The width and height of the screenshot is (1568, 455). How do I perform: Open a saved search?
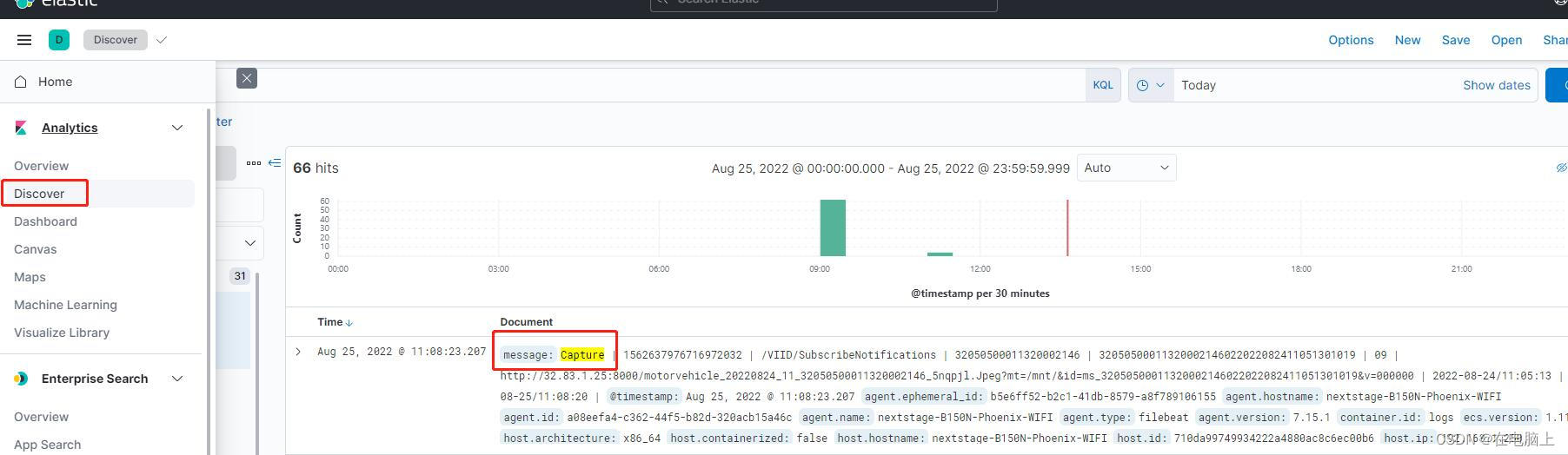[x=1506, y=40]
